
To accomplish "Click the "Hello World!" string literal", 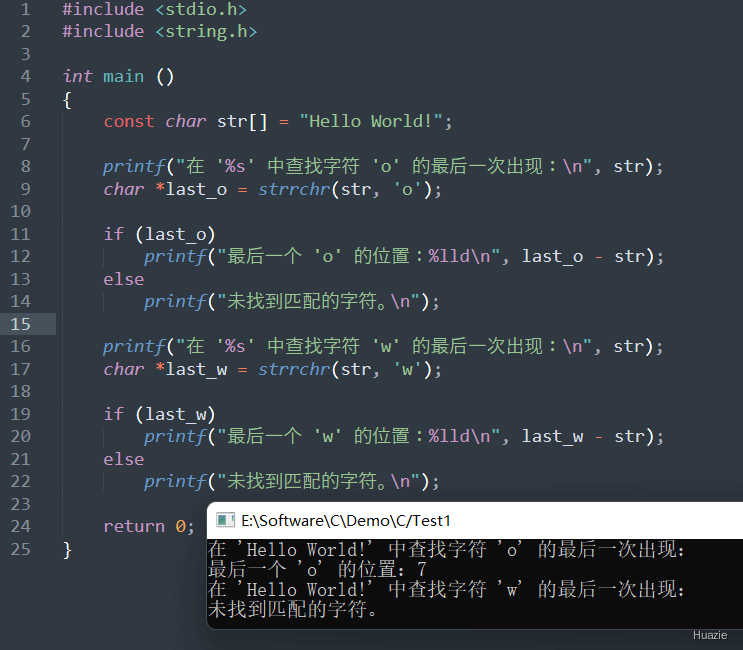I will point(371,121).
